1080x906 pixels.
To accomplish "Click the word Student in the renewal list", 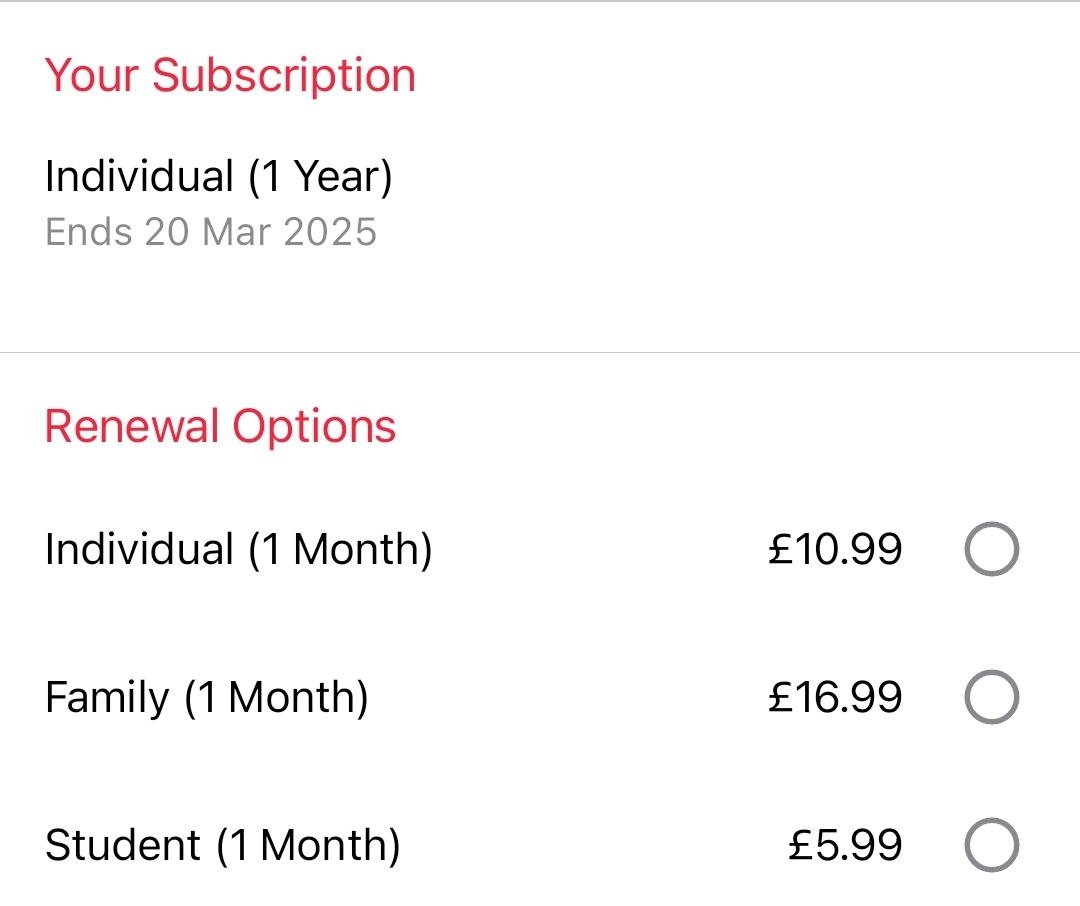I will point(123,845).
